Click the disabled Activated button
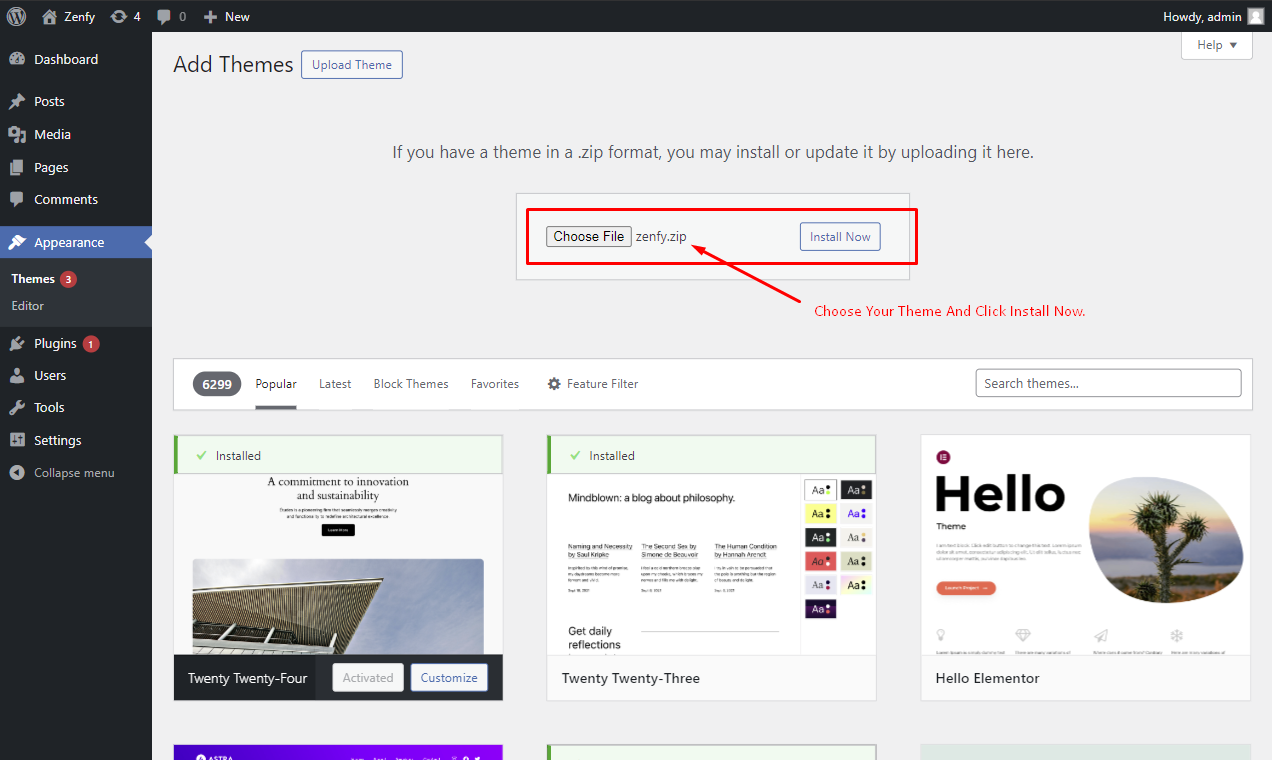Image resolution: width=1272 pixels, height=760 pixels. (368, 678)
